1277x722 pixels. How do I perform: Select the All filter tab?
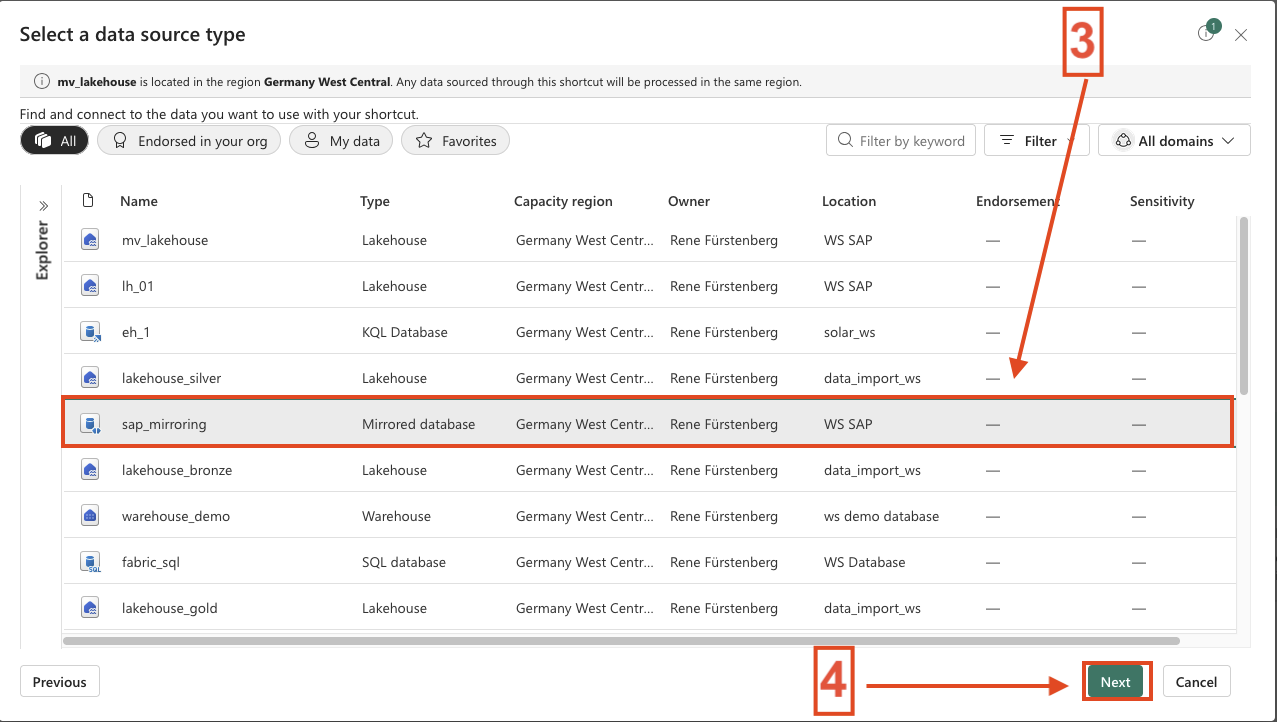[55, 141]
